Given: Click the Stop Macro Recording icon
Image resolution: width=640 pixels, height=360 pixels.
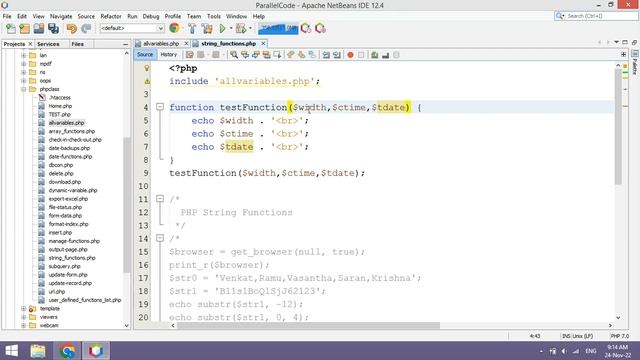Looking at the screenshot, I should (361, 55).
